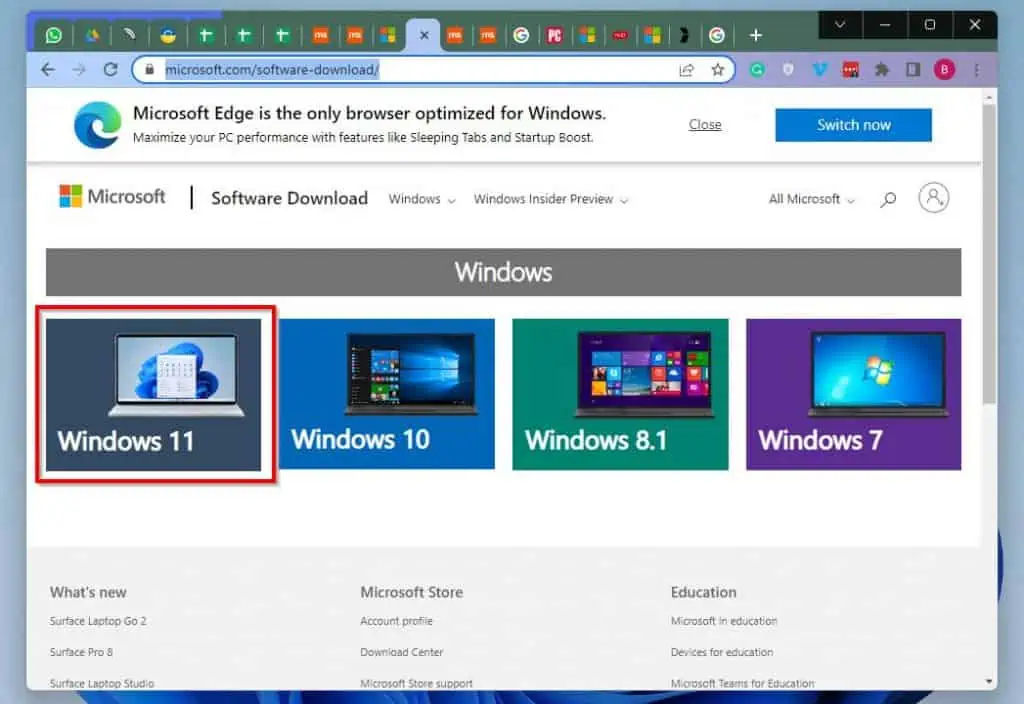Click the account sign-in icon

[933, 198]
